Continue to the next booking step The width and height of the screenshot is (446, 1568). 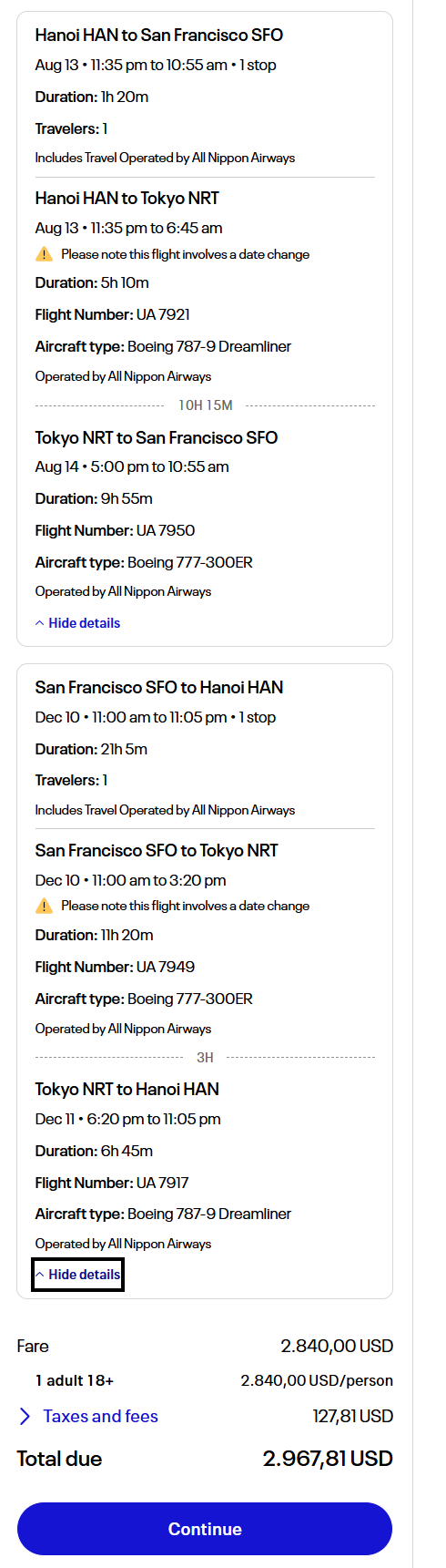click(x=205, y=1529)
